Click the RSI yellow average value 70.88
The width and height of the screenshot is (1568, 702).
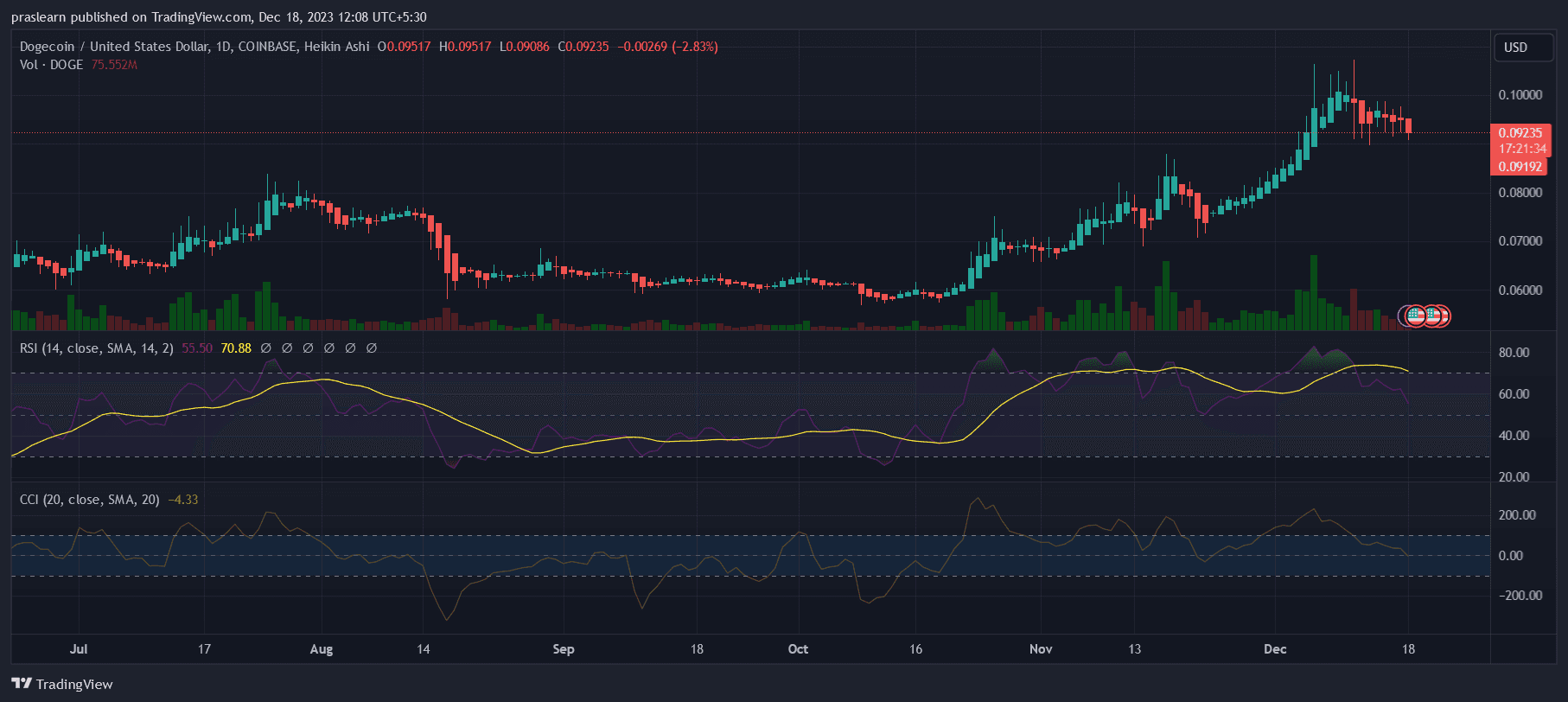coord(236,348)
